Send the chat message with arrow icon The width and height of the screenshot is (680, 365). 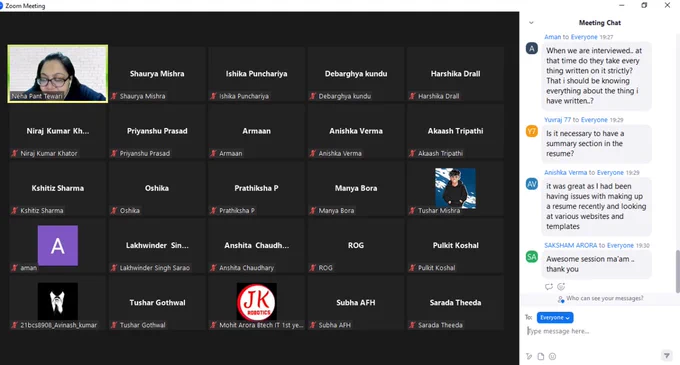[667, 356]
